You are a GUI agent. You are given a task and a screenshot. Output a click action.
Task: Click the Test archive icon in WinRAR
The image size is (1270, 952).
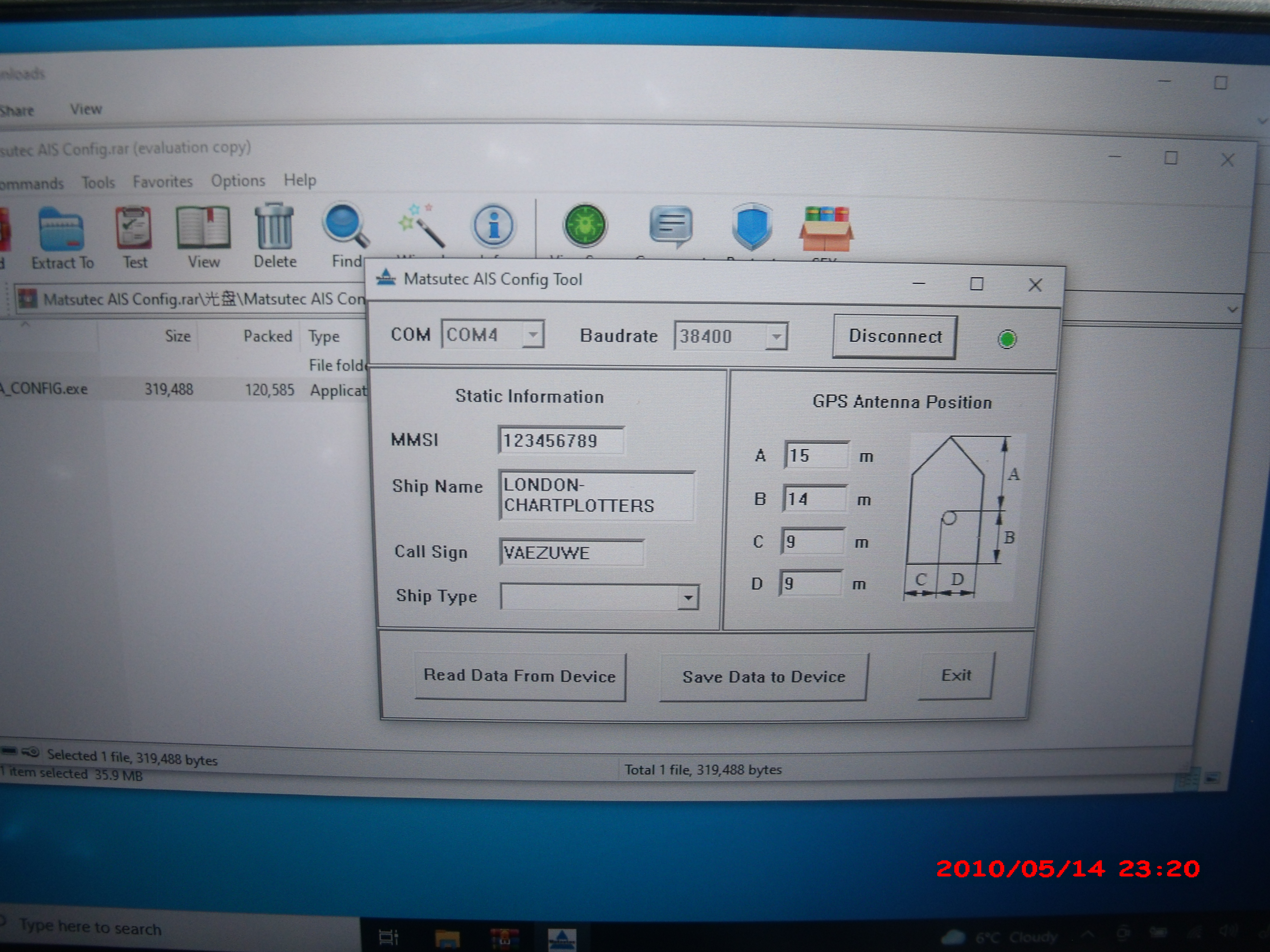(133, 228)
